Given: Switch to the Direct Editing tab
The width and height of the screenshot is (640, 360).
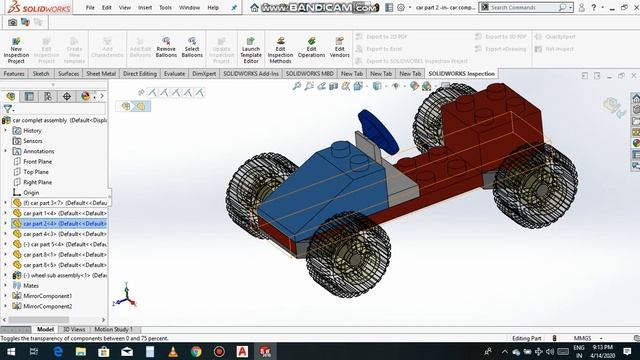Looking at the screenshot, I should click(x=140, y=73).
